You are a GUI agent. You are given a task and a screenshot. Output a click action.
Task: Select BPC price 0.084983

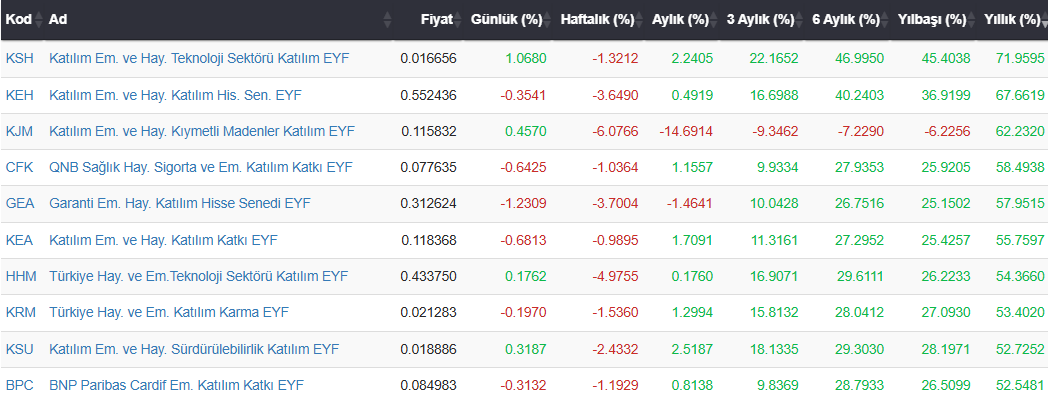(428, 385)
